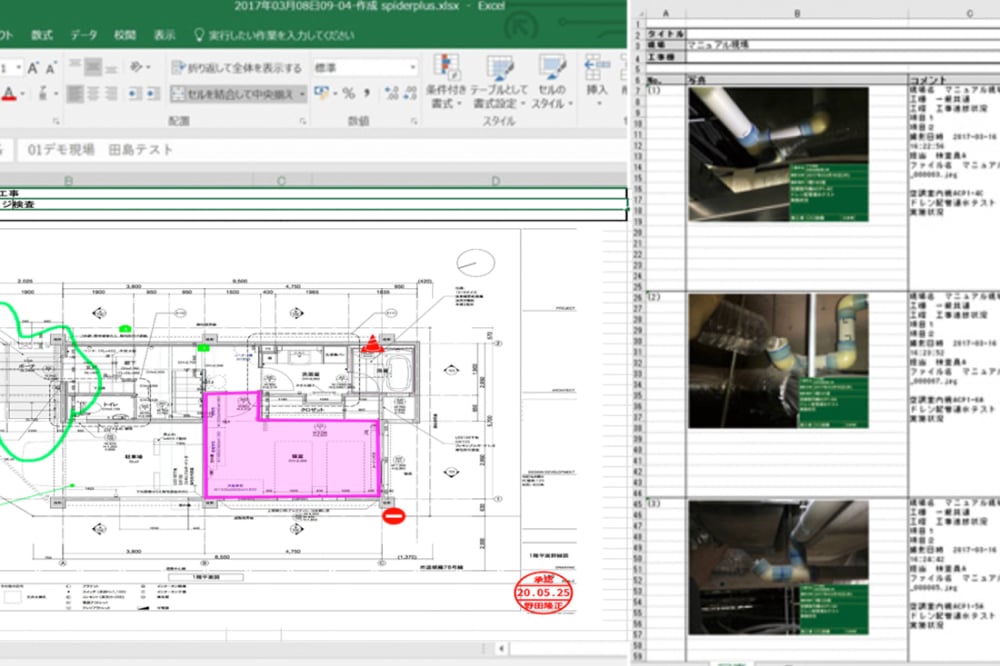
Task: Toggle merge and center (セルを結合して中央揃え)
Action: pyautogui.click(x=231, y=94)
